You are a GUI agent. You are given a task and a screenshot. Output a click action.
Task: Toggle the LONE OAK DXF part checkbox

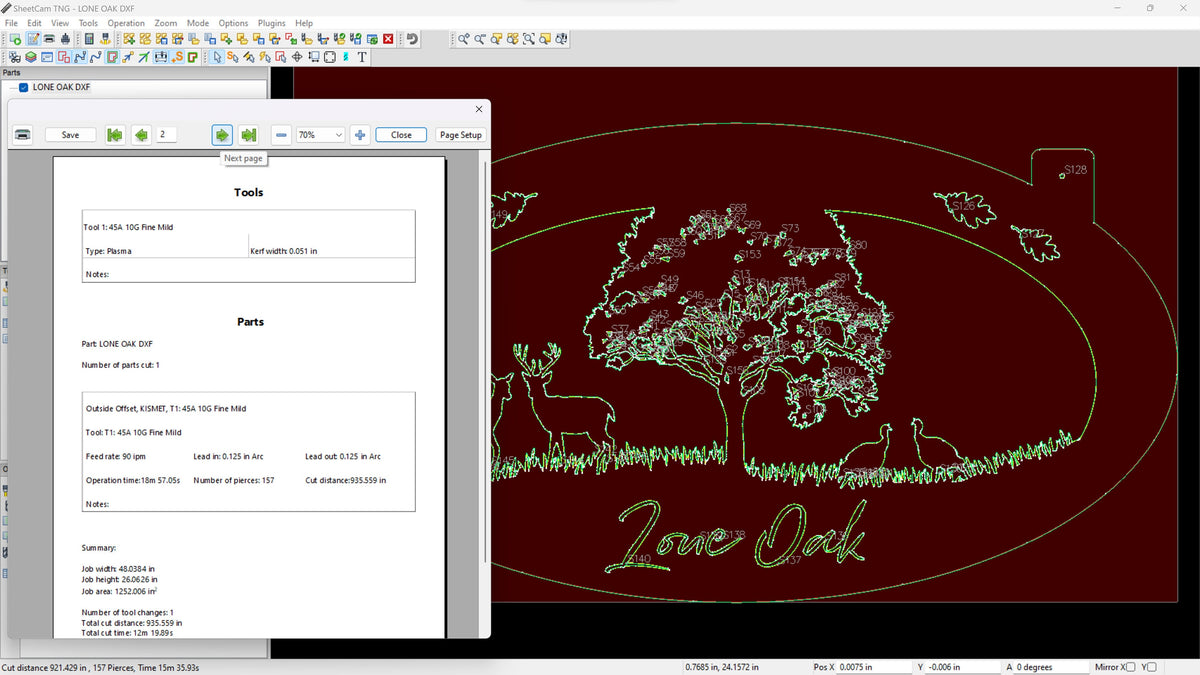coord(24,87)
